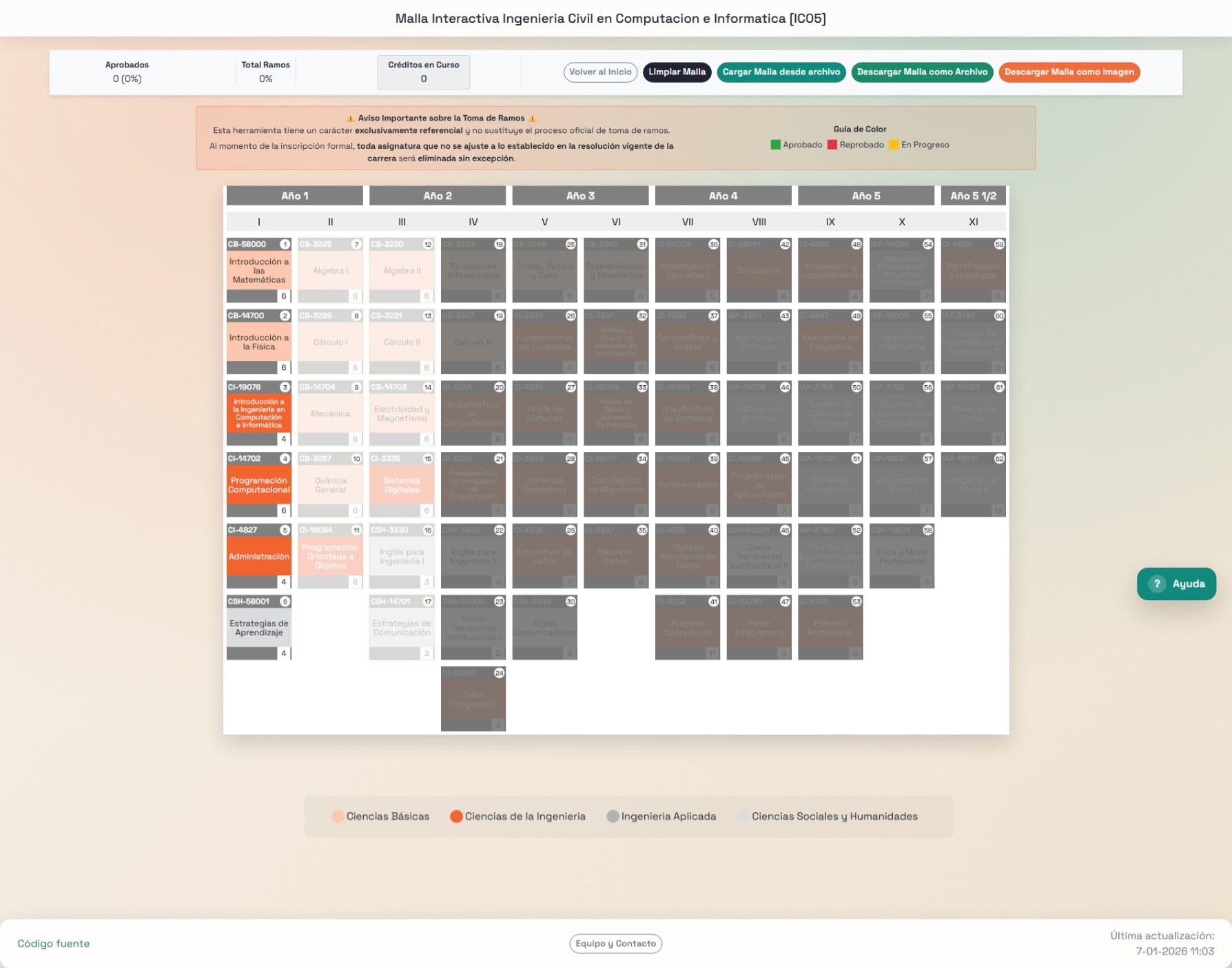
Task: Toggle course Introducción a las Matemáticas
Action: [259, 271]
